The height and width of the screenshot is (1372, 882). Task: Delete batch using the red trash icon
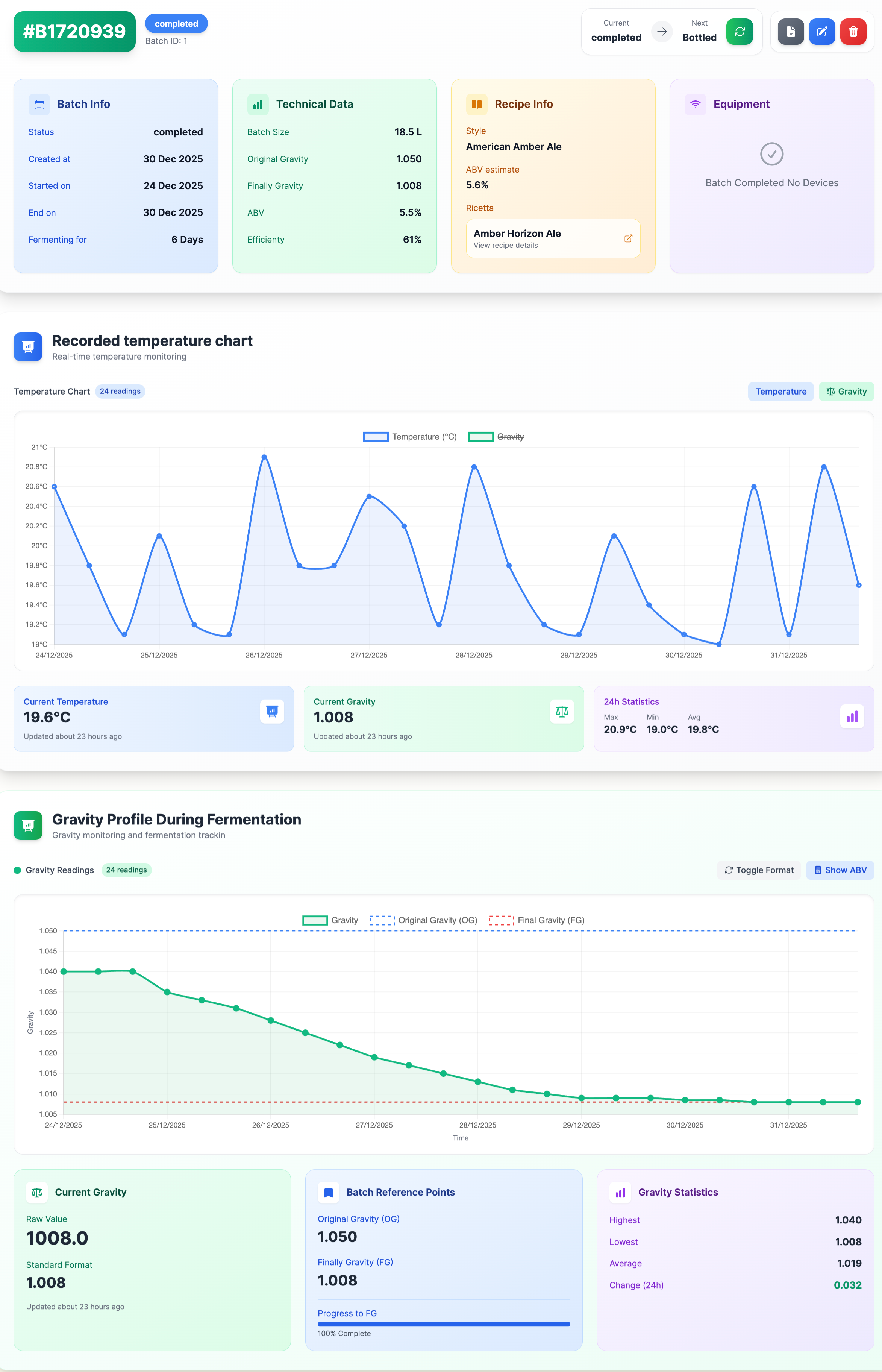[x=853, y=32]
